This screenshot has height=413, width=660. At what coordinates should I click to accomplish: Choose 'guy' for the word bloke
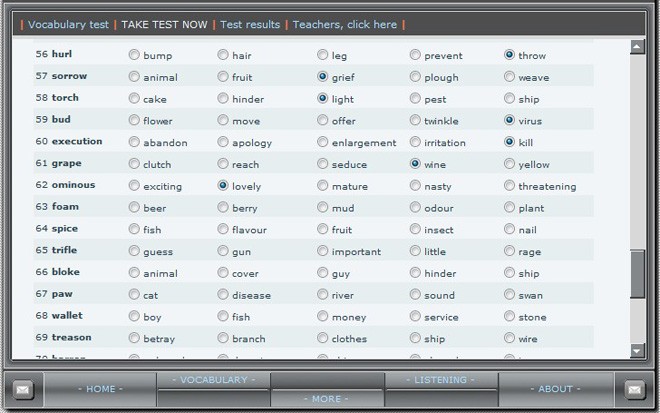[x=323, y=273]
